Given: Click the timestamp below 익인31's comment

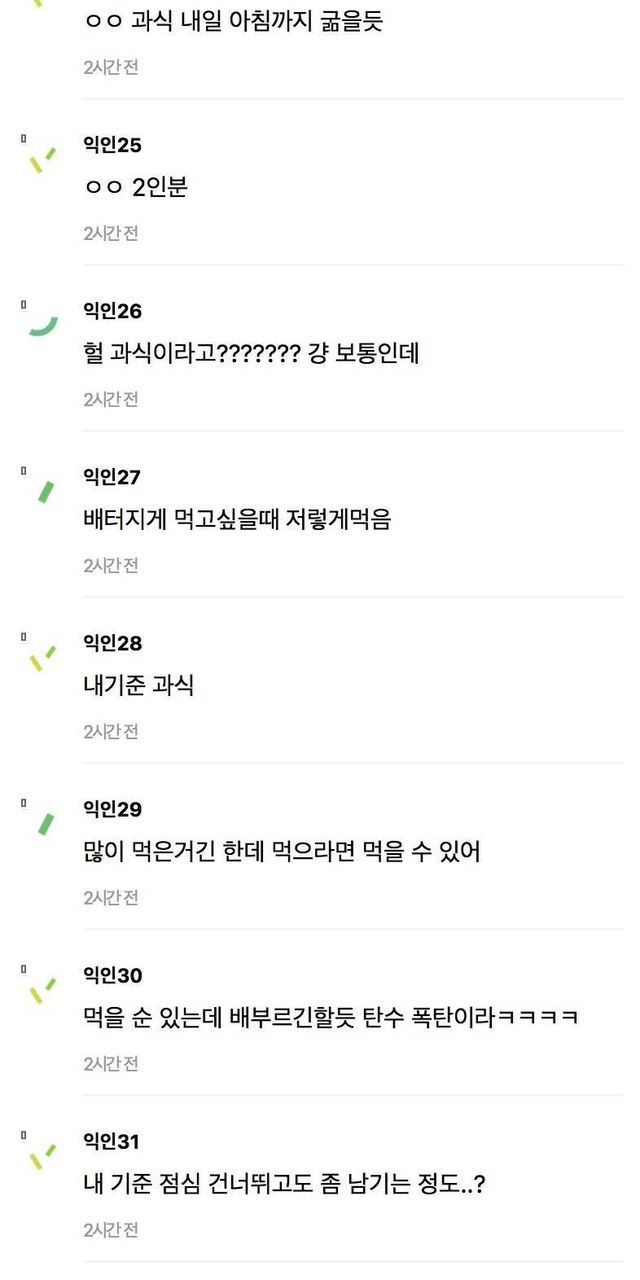Looking at the screenshot, I should point(110,1230).
